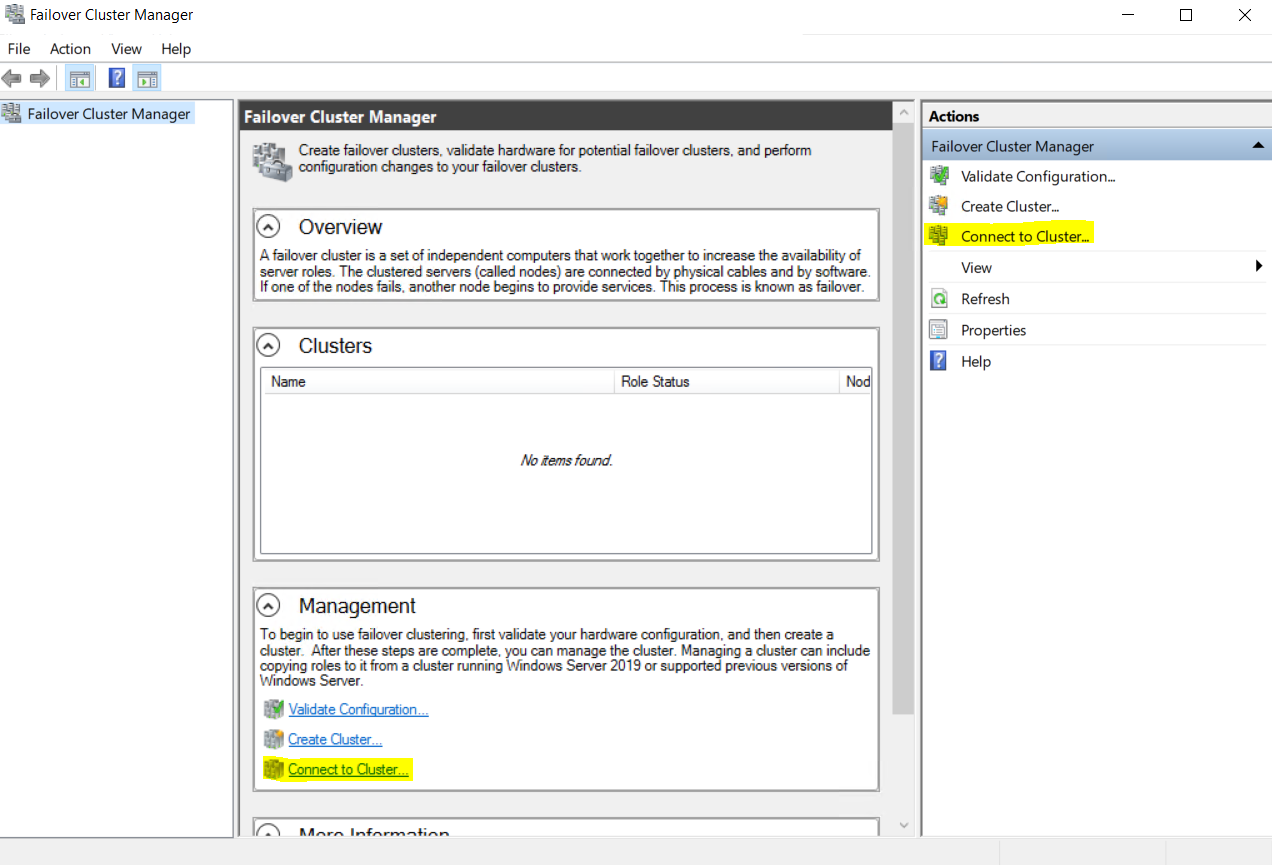The height and width of the screenshot is (865, 1272).
Task: Click Refresh in the Actions pane
Action: tap(985, 299)
